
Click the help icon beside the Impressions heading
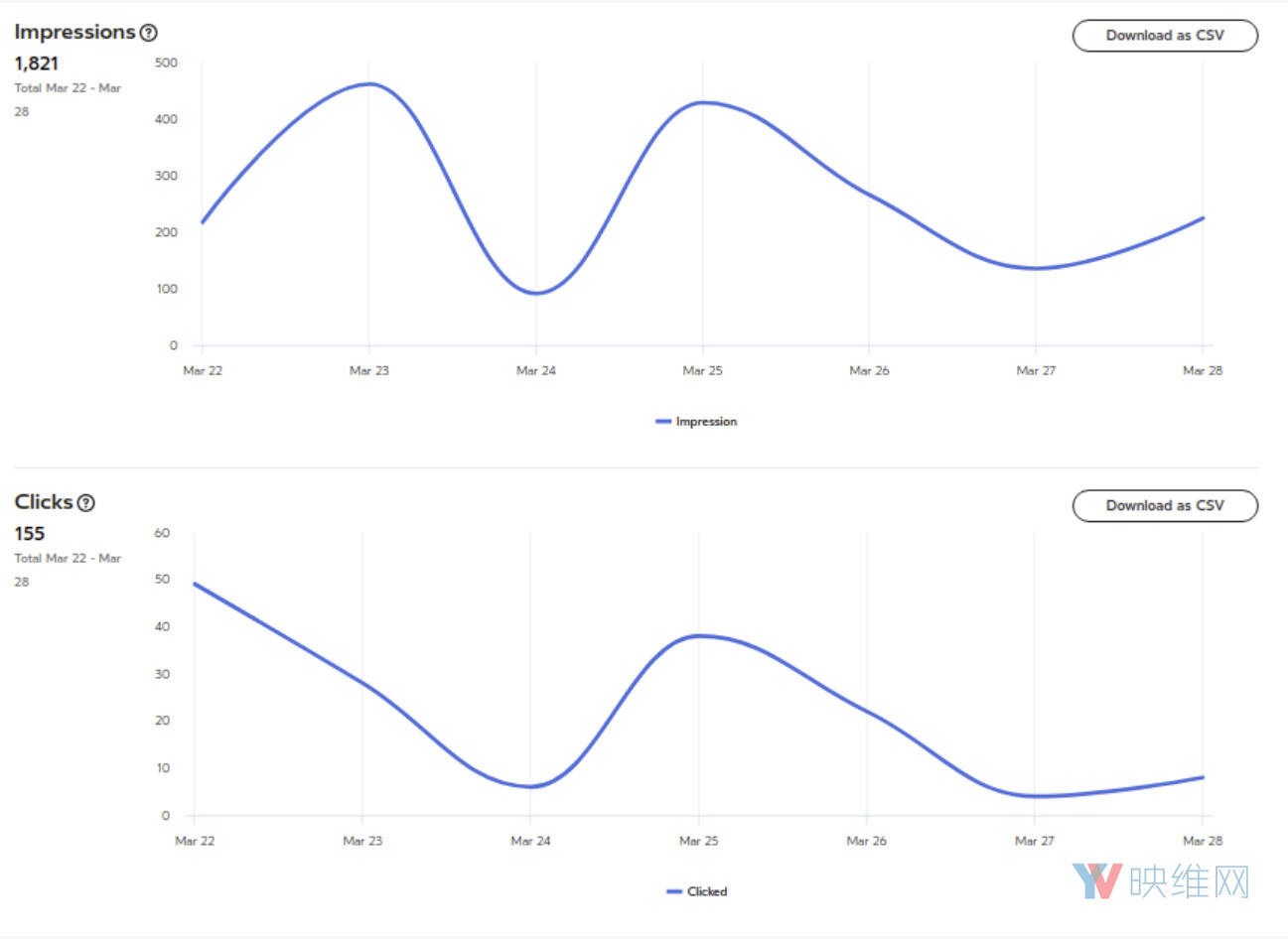click(x=148, y=33)
